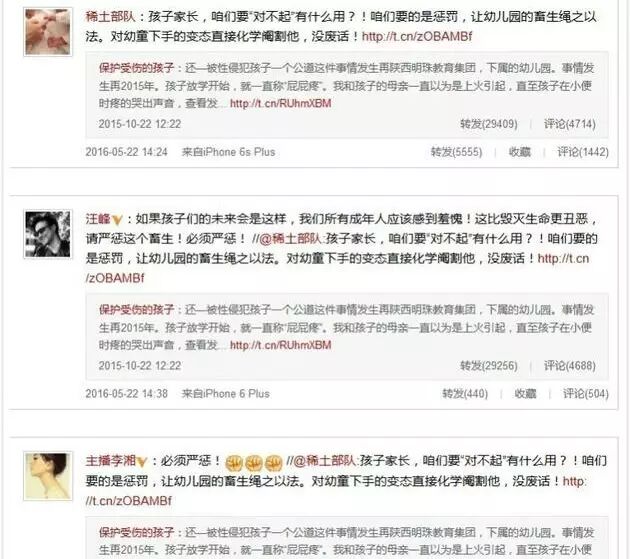Click 转发(440) on 汪峰's post
This screenshot has height=559, width=630.
[465, 393]
